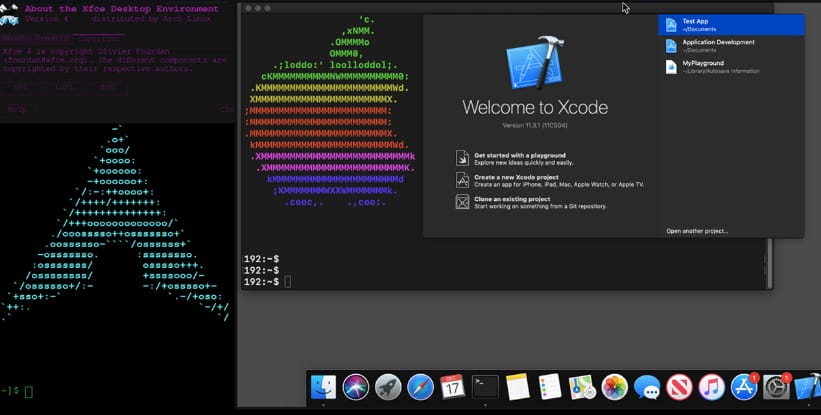Click the ~/Documents path under Test App

click(699, 29)
